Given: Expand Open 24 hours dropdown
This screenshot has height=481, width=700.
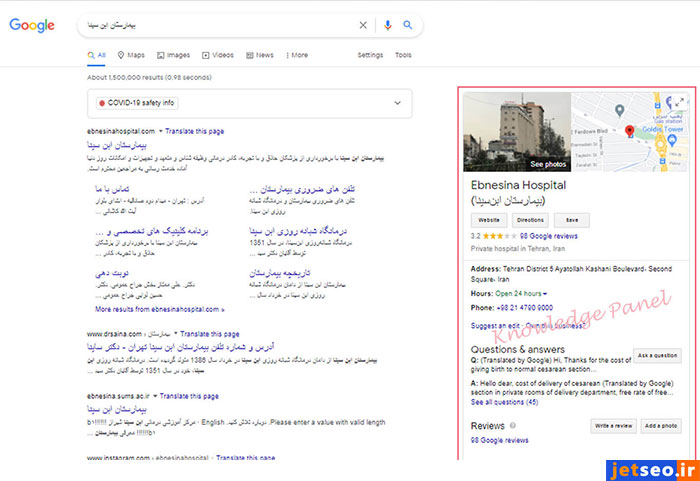Looking at the screenshot, I should click(x=521, y=293).
